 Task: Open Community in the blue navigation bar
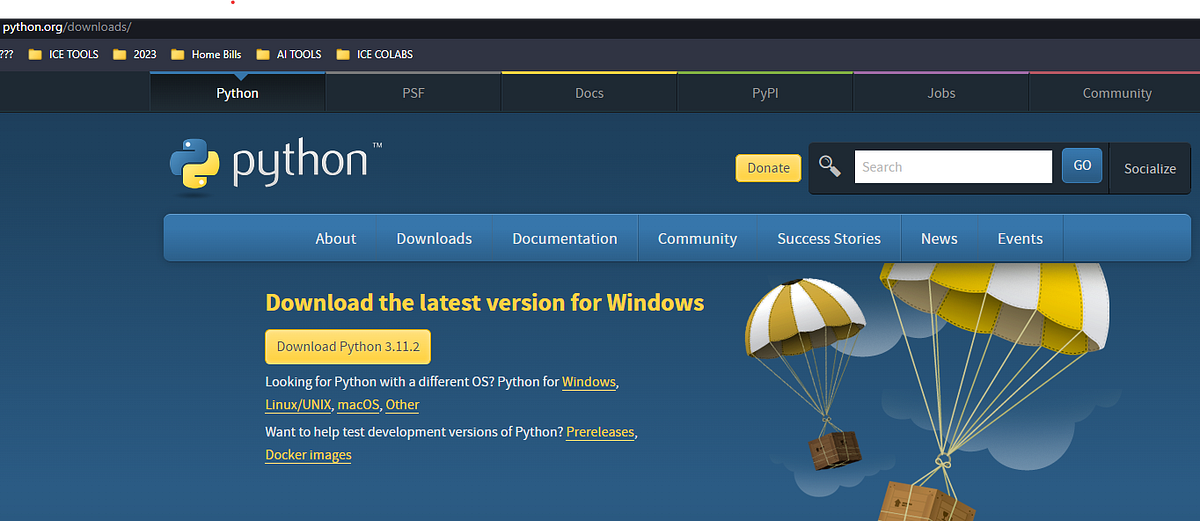pyautogui.click(x=697, y=238)
